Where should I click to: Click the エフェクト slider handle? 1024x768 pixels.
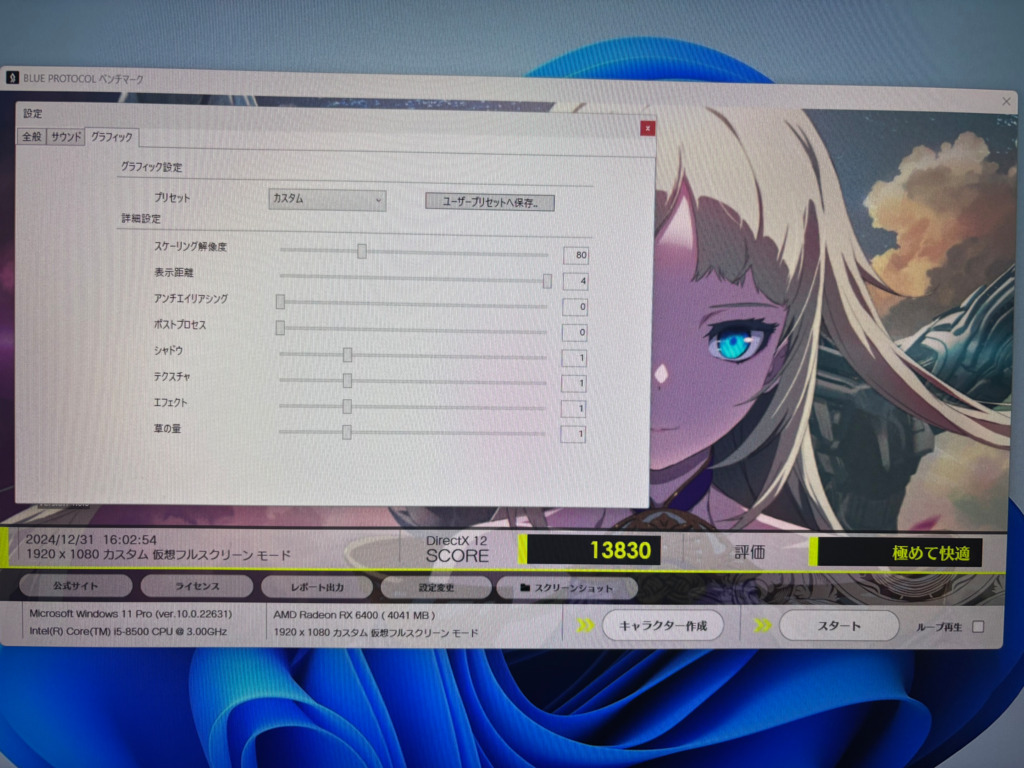click(x=347, y=406)
